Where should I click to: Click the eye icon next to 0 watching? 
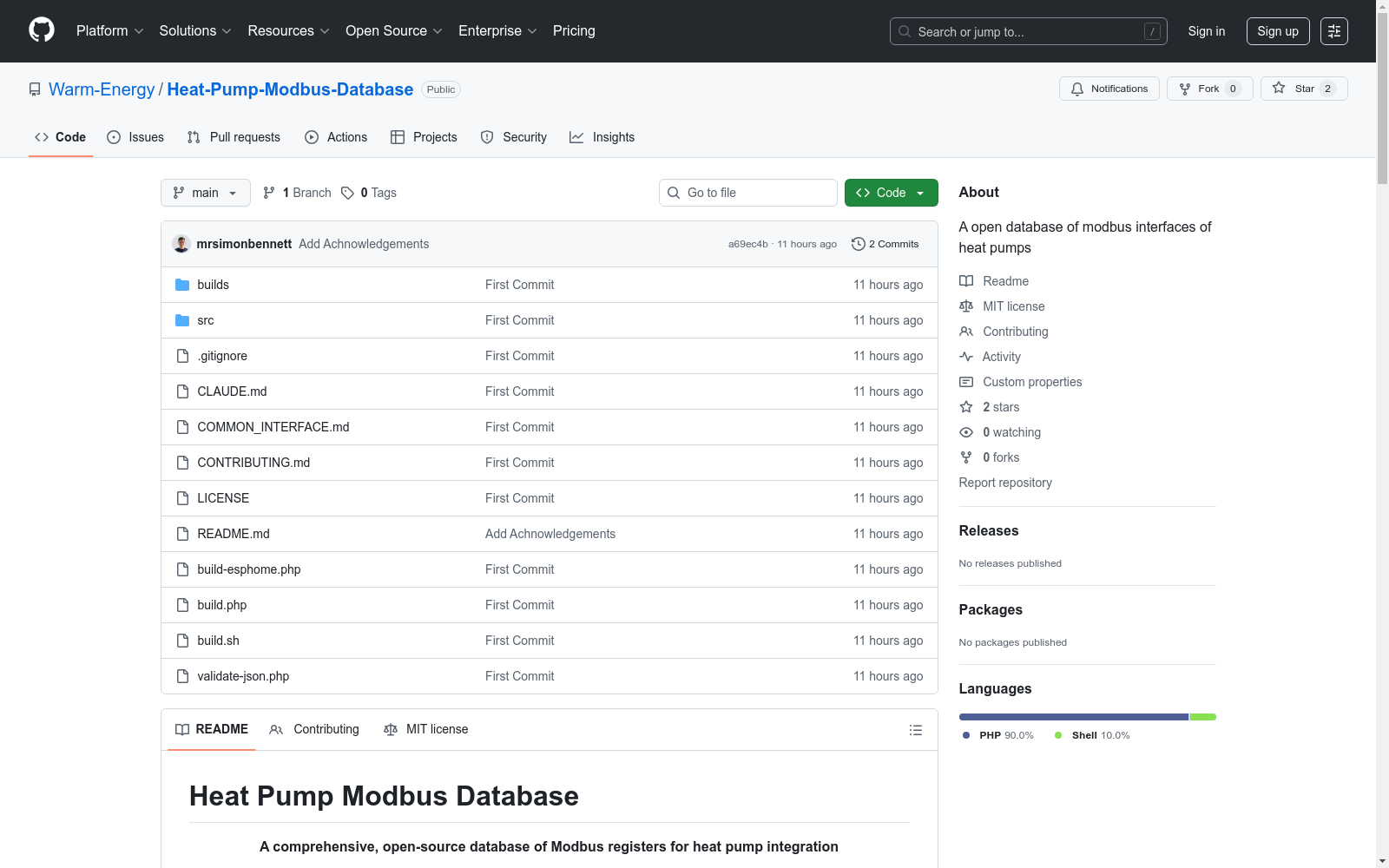point(966,432)
